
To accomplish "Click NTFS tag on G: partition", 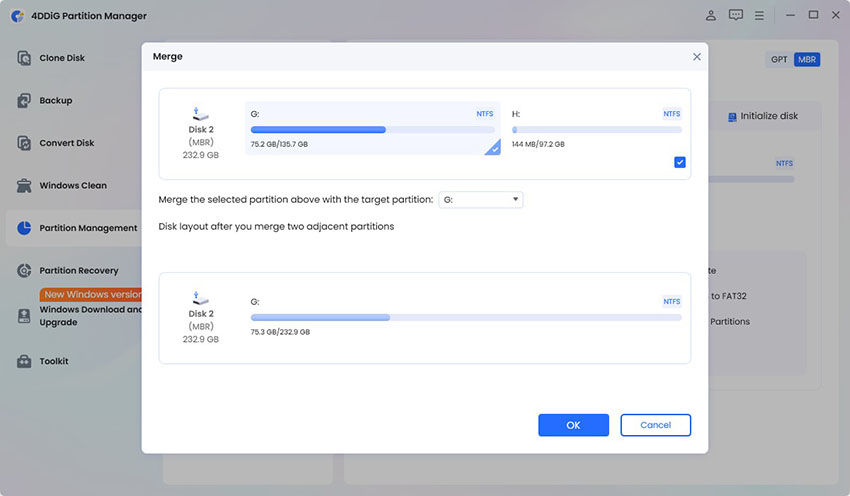I will 485,114.
